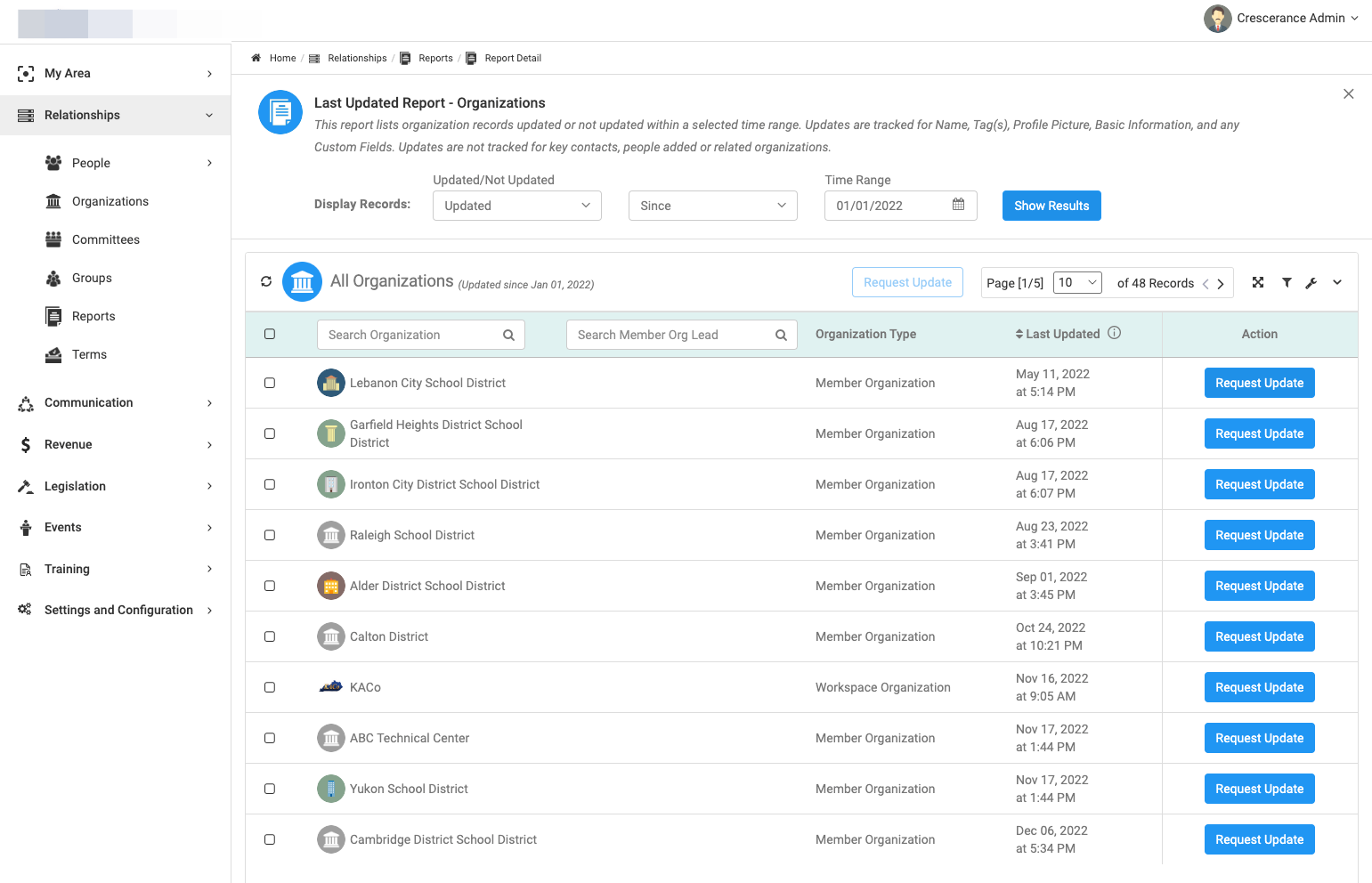The image size is (1372, 883).
Task: Collapse the All Organizations panel chevron
Action: pyautogui.click(x=1337, y=282)
